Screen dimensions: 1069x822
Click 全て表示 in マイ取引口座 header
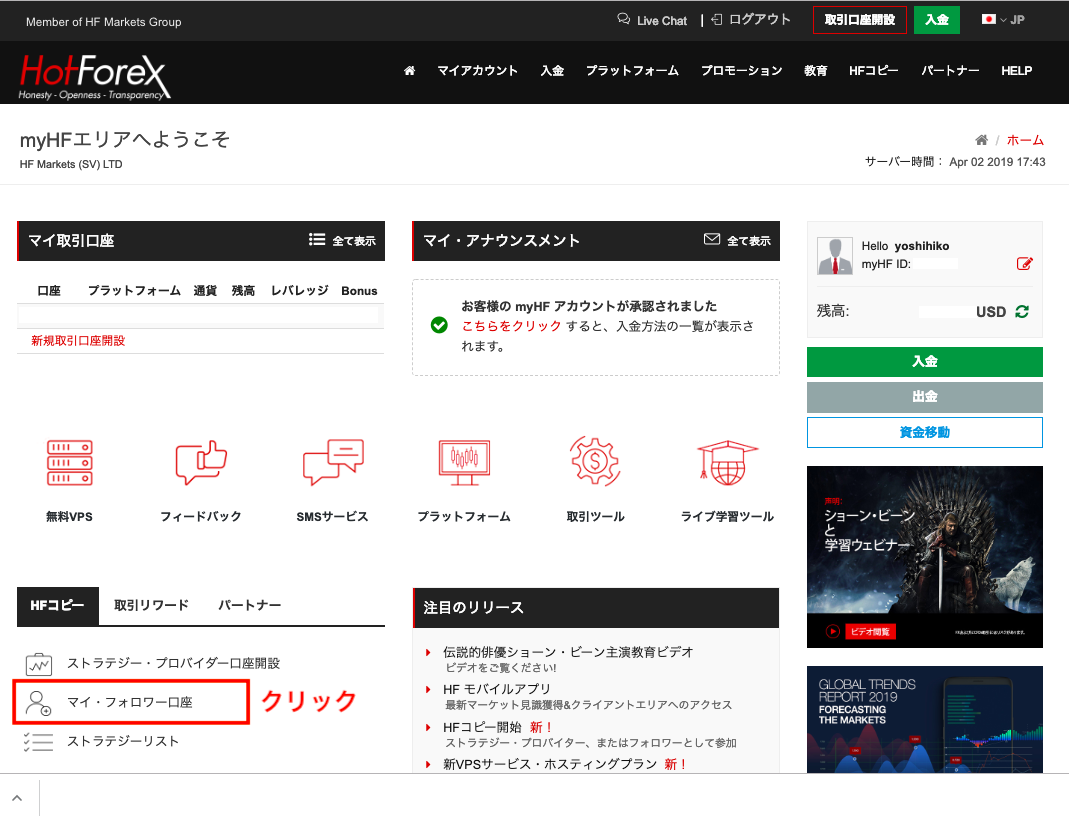[x=354, y=241]
